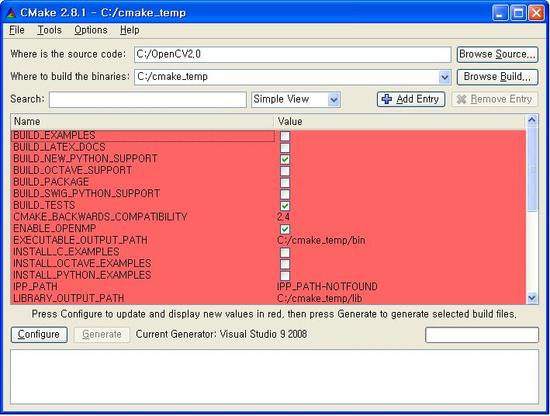The image size is (550, 416).
Task: Open the Help menu
Action: point(130,30)
